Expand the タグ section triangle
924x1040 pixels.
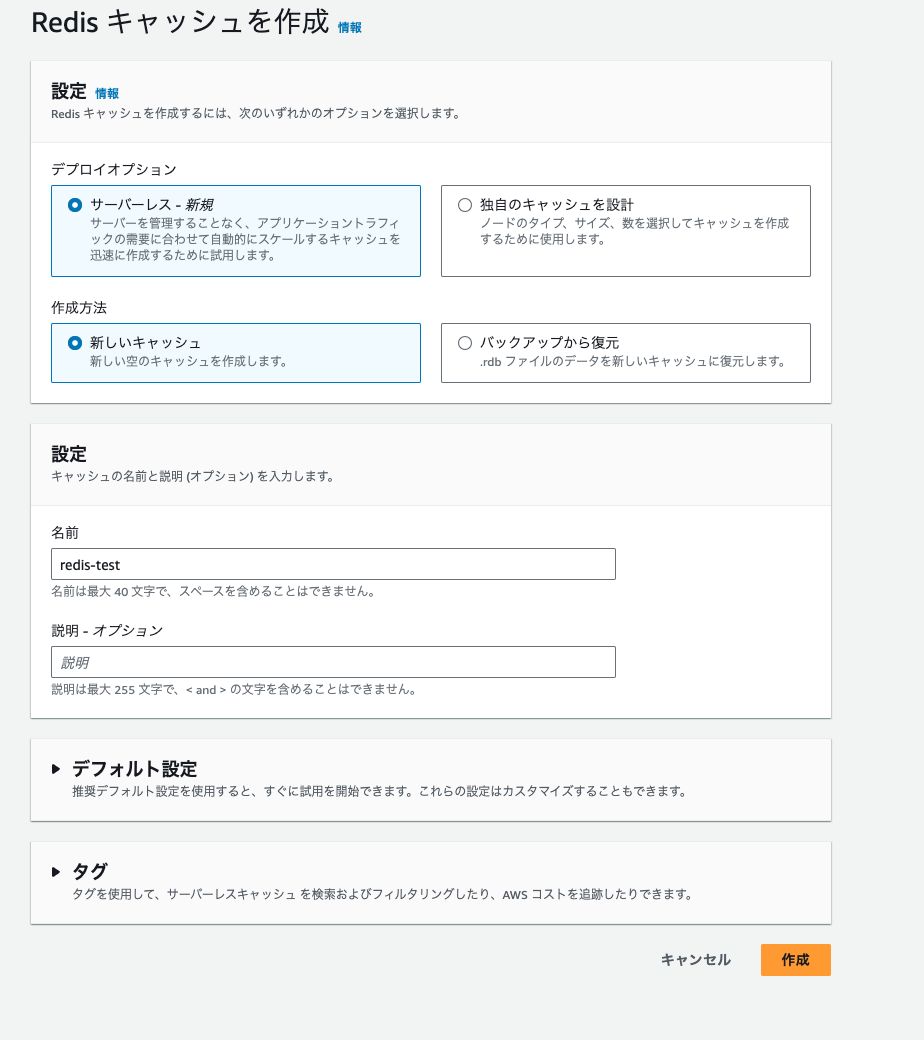click(x=56, y=872)
